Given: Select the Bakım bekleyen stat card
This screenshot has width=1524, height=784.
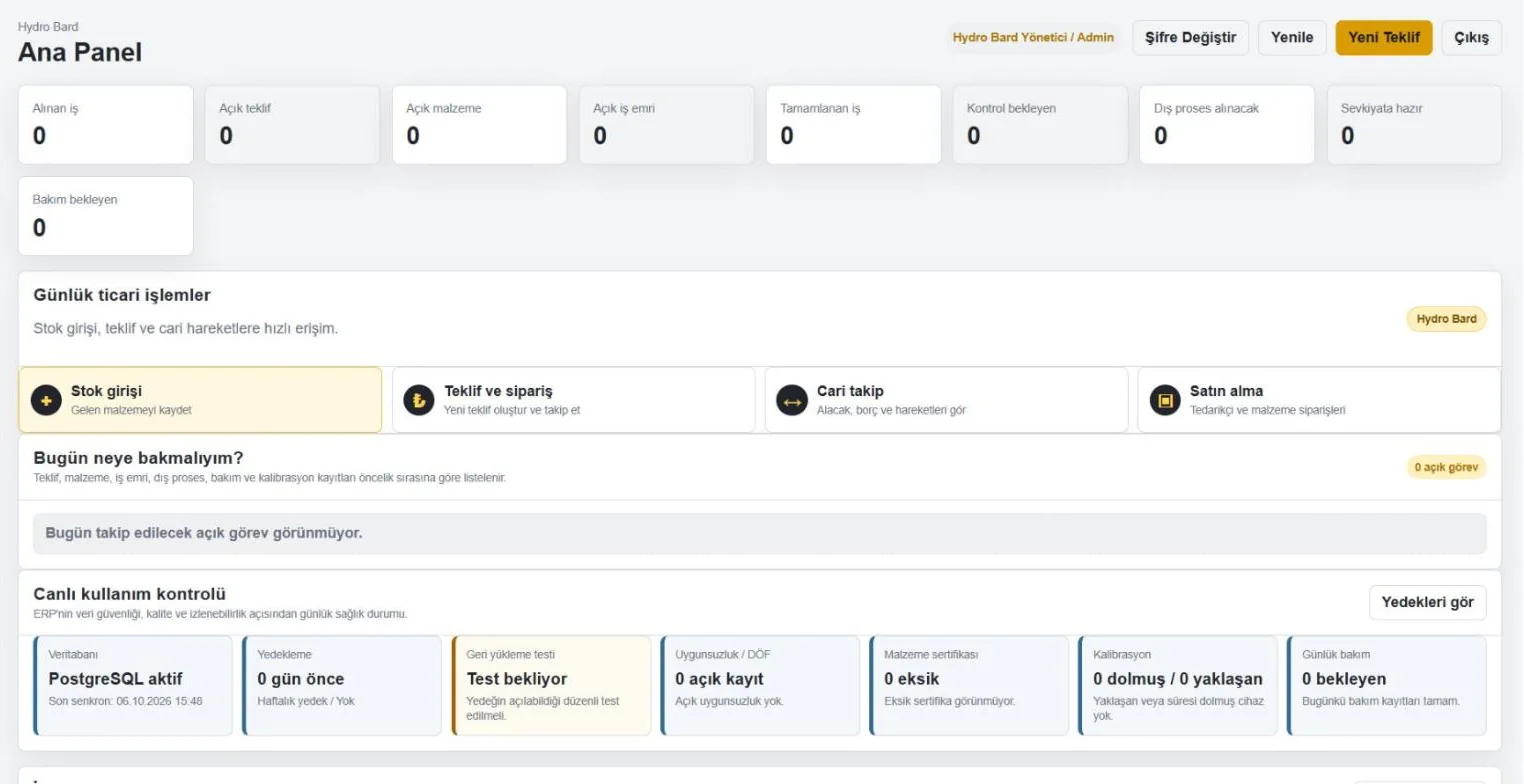Looking at the screenshot, I should 106,216.
